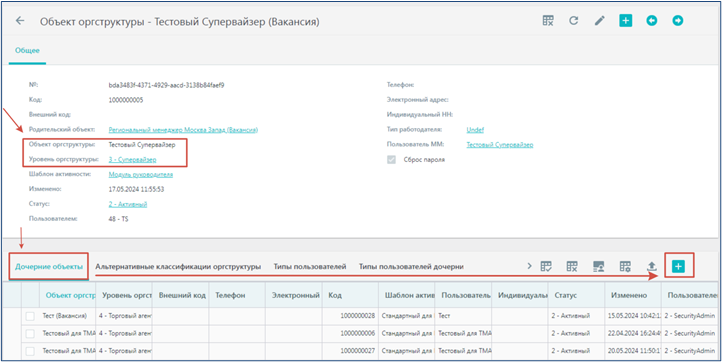Viewport: 722px width, 362px height.
Task: Open table settings gear icon in child toolbar
Action: click(x=625, y=266)
